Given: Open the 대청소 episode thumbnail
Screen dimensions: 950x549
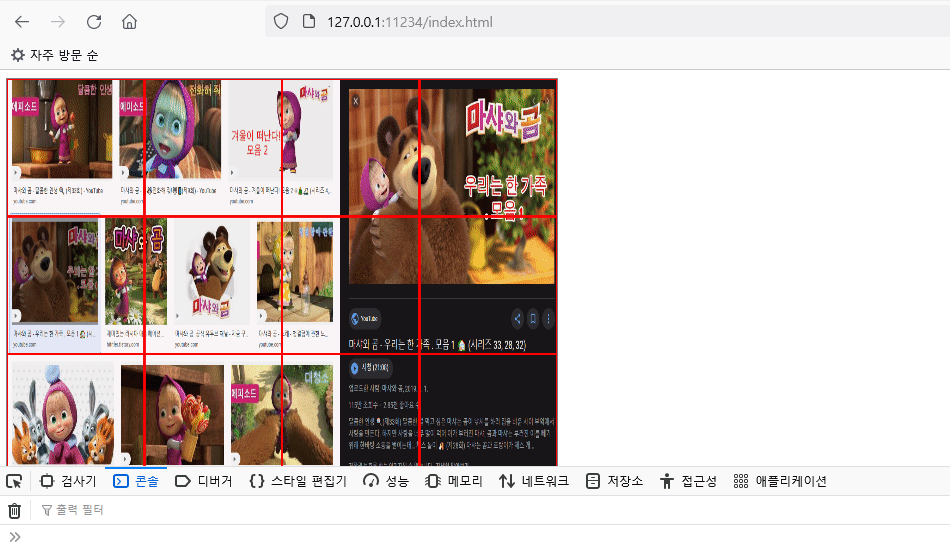Looking at the screenshot, I should pyautogui.click(x=282, y=414).
